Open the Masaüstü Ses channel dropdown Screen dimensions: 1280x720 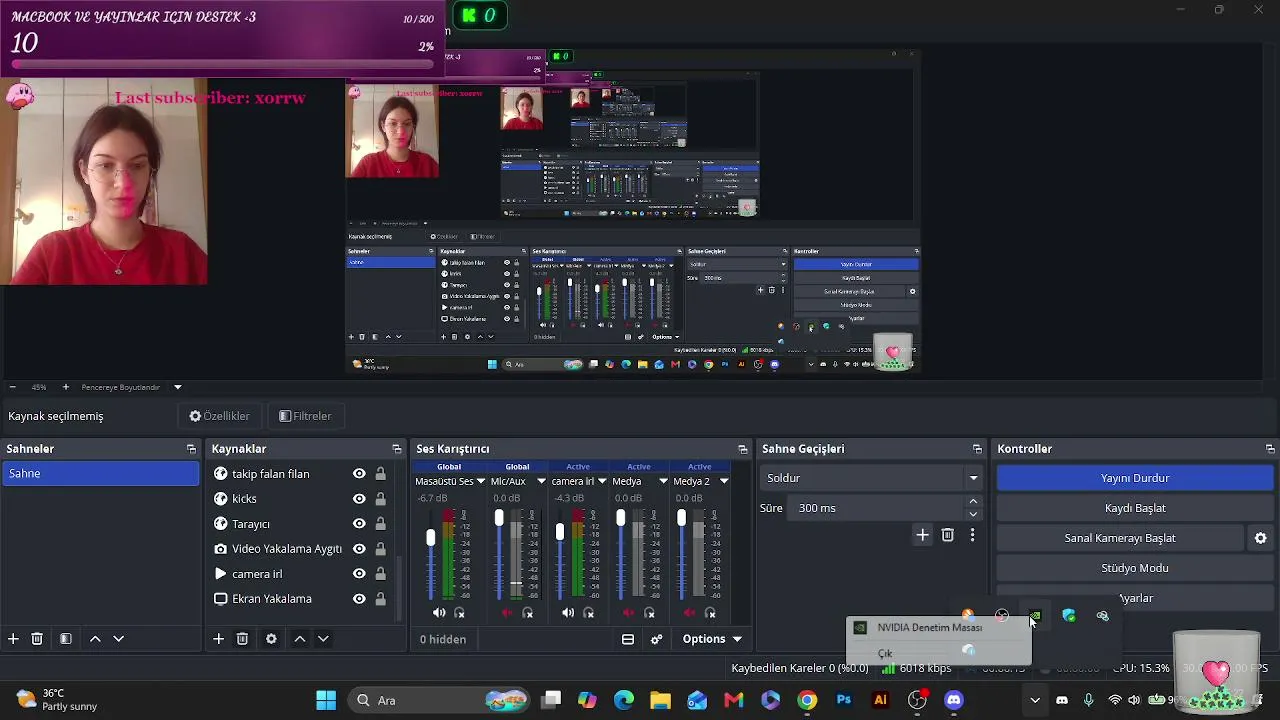click(x=481, y=481)
